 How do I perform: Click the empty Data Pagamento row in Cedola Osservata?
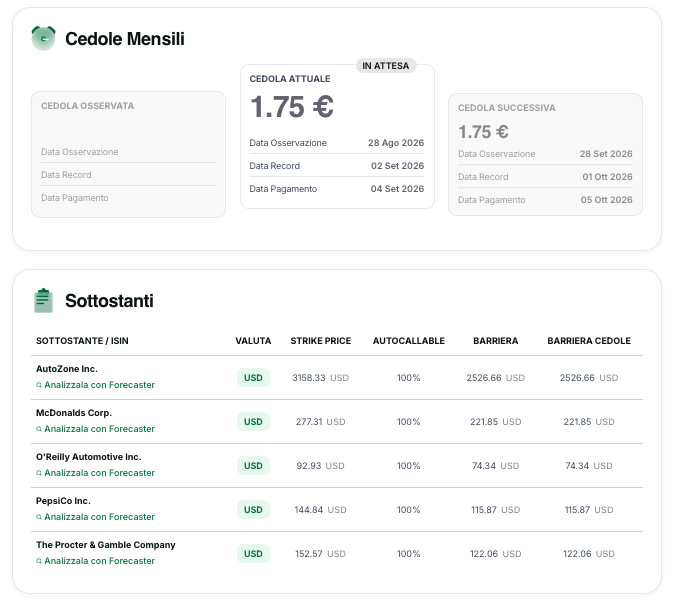coord(128,198)
